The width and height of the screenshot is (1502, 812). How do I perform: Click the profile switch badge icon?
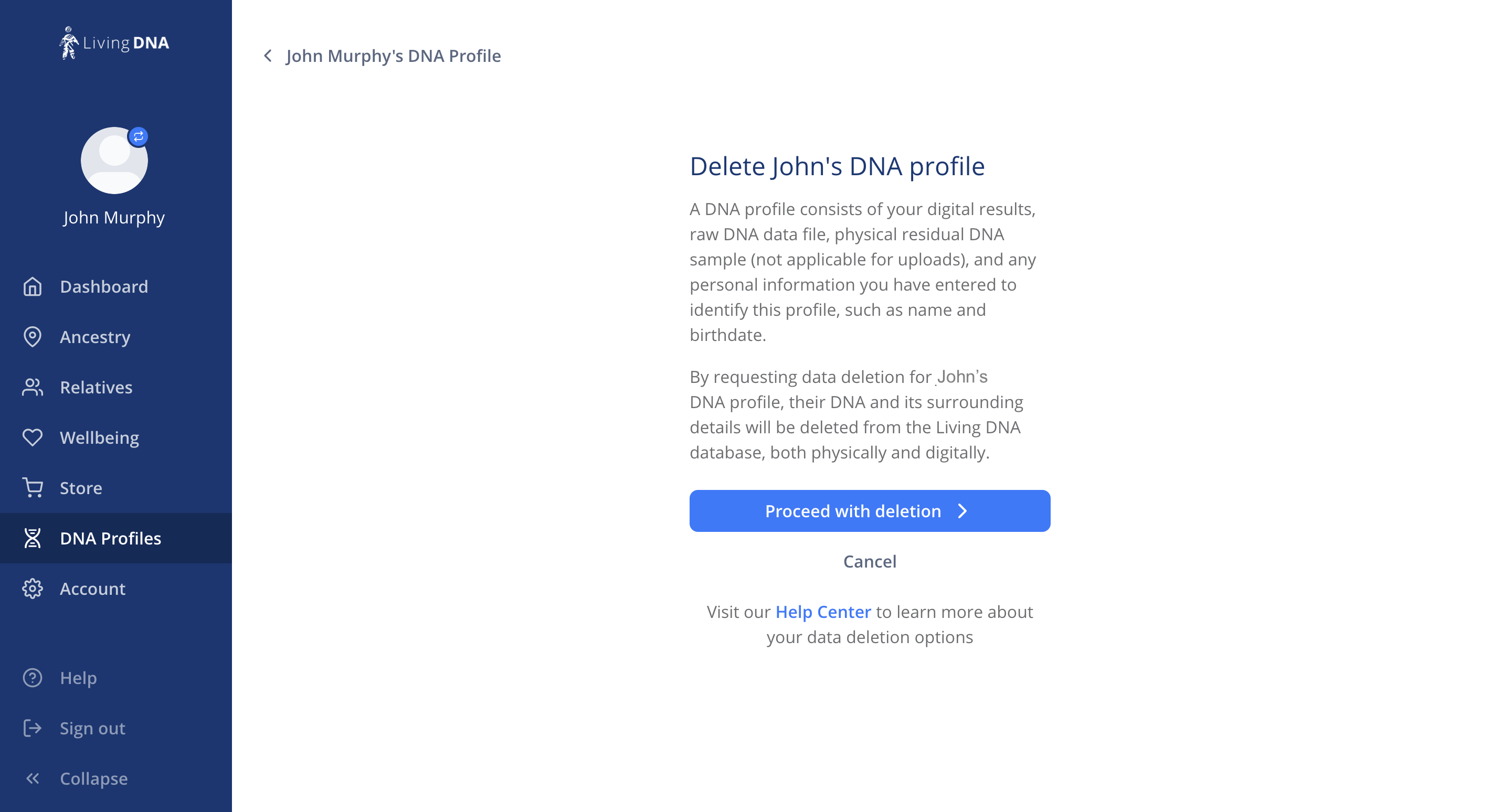(x=138, y=137)
